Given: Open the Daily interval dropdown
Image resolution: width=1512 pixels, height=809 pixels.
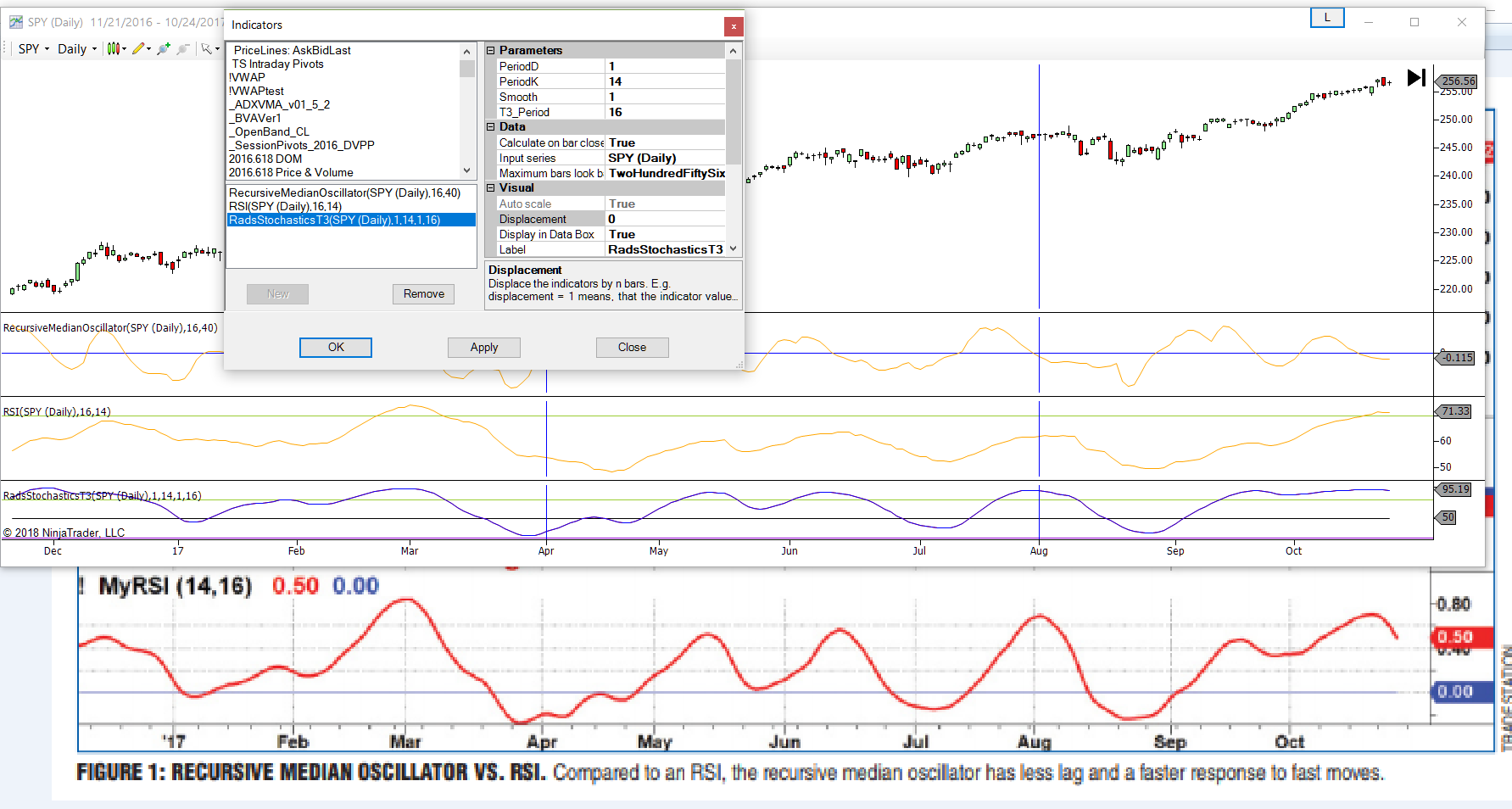Looking at the screenshot, I should [77, 49].
